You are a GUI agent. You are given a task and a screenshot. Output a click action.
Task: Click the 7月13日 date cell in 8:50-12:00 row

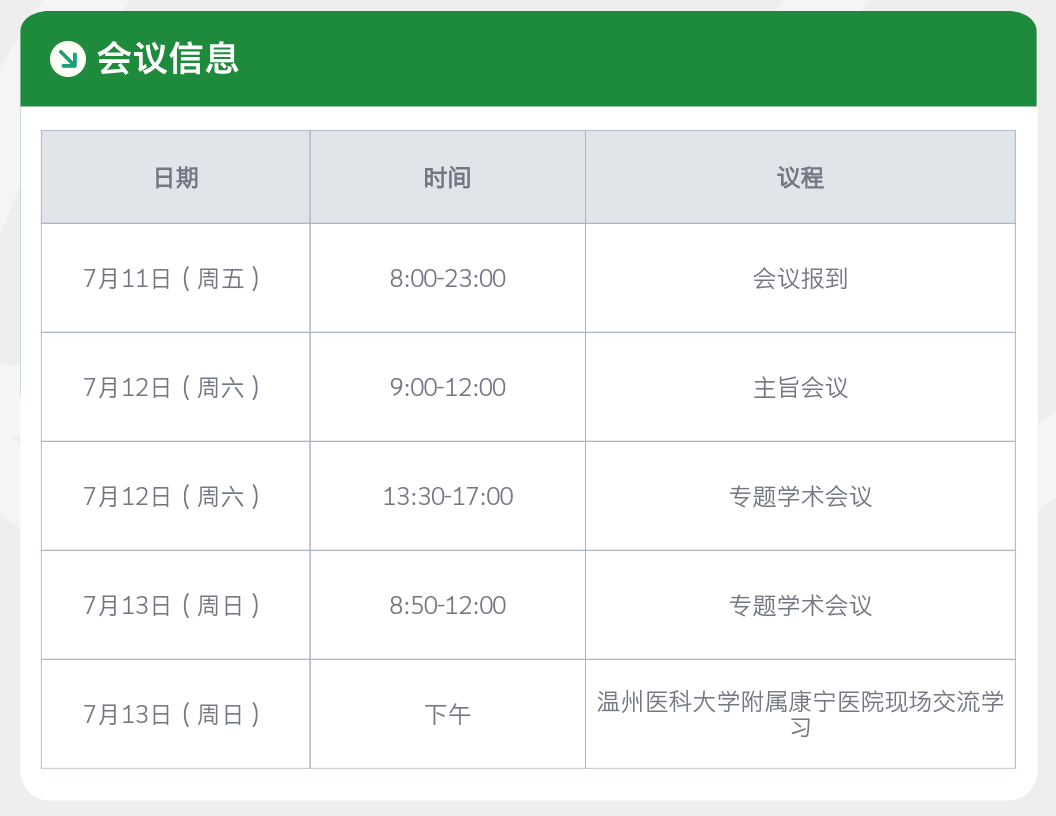pyautogui.click(x=172, y=605)
